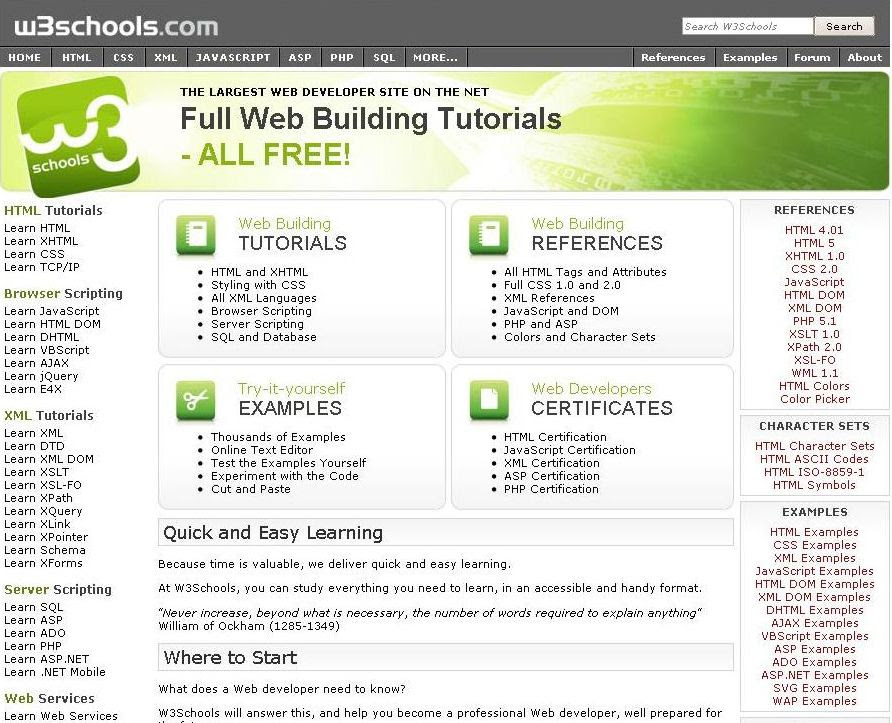Viewport: 892px width, 723px height.
Task: Open the HTML Colors link
Action: [814, 386]
